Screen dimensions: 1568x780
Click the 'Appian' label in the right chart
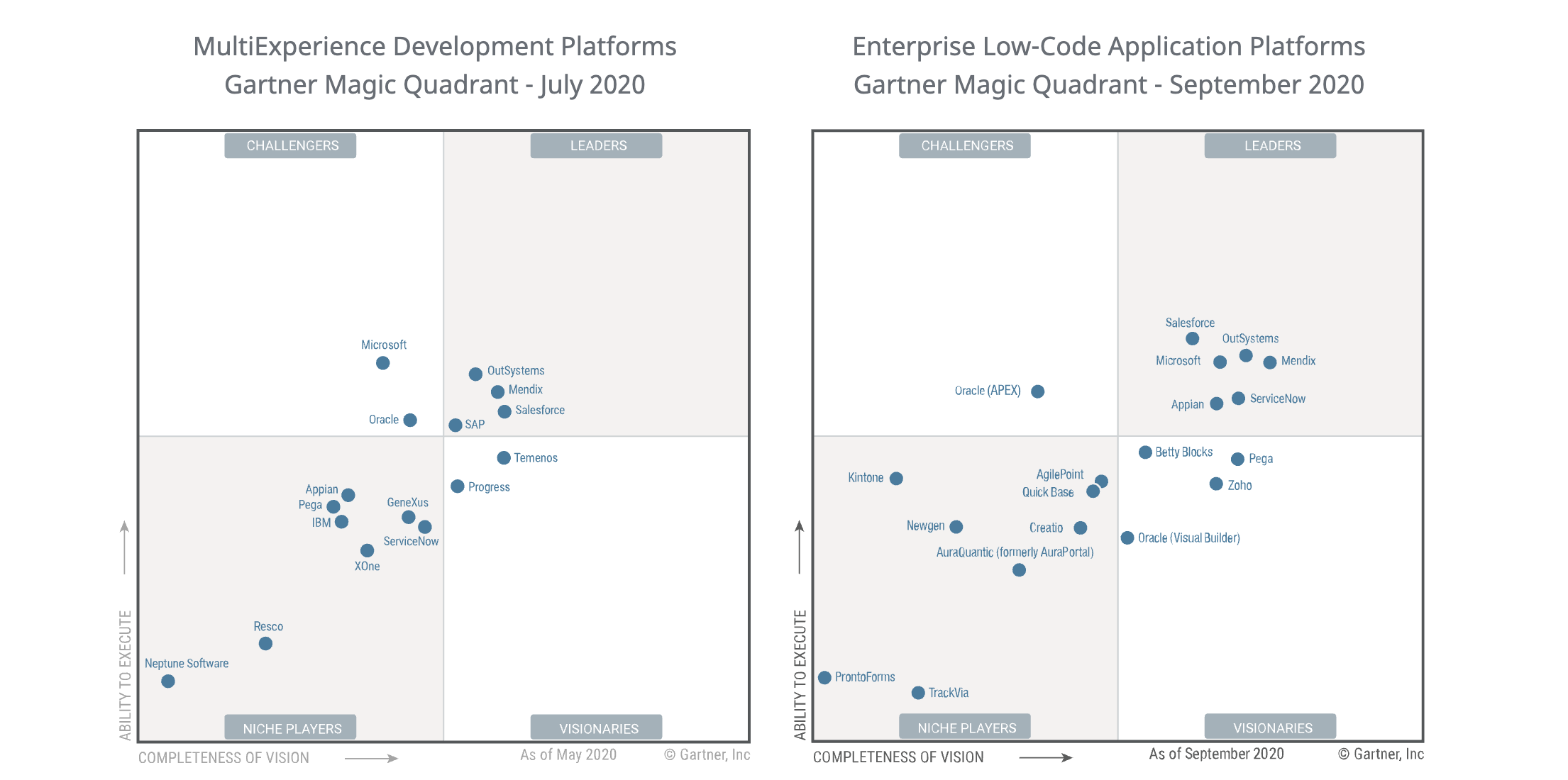tap(1188, 404)
